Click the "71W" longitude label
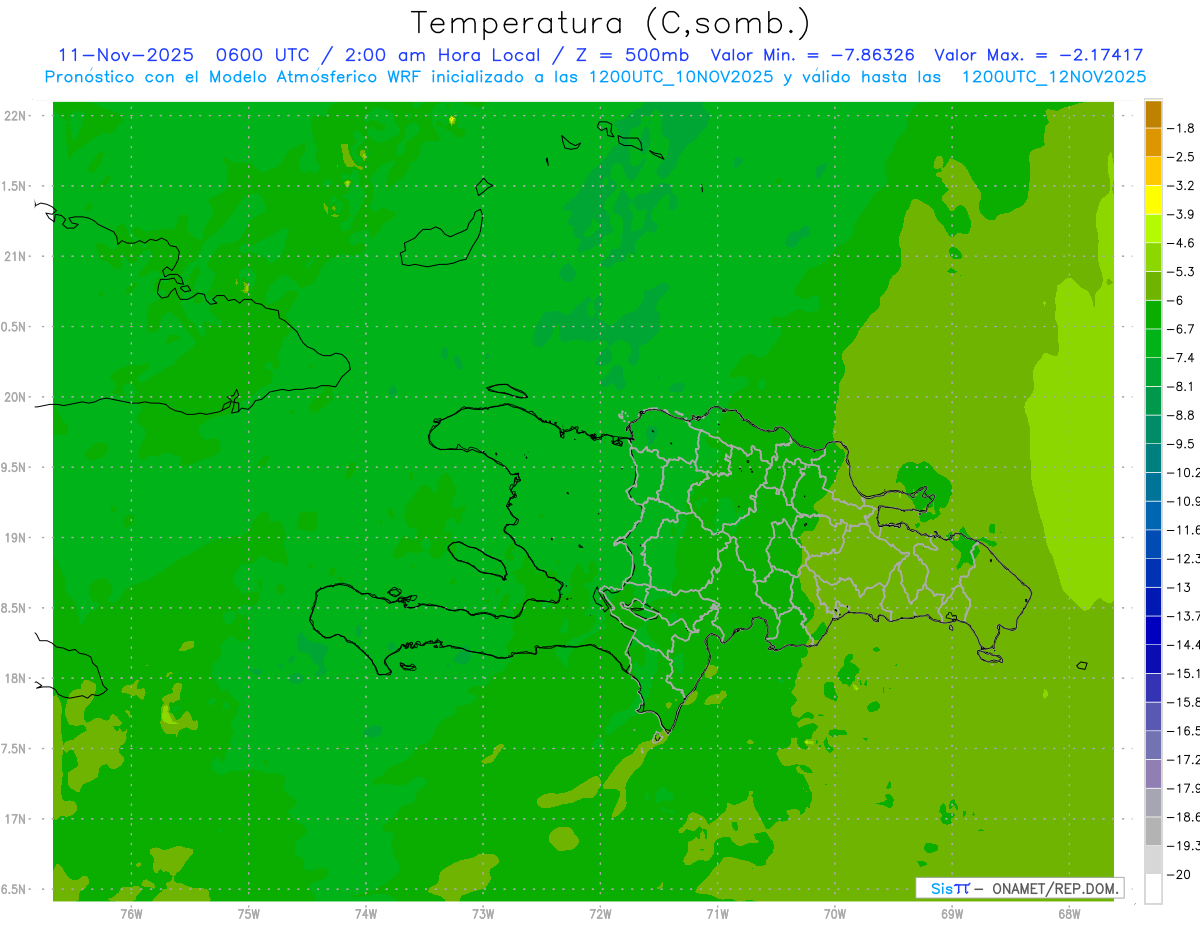 point(717,912)
